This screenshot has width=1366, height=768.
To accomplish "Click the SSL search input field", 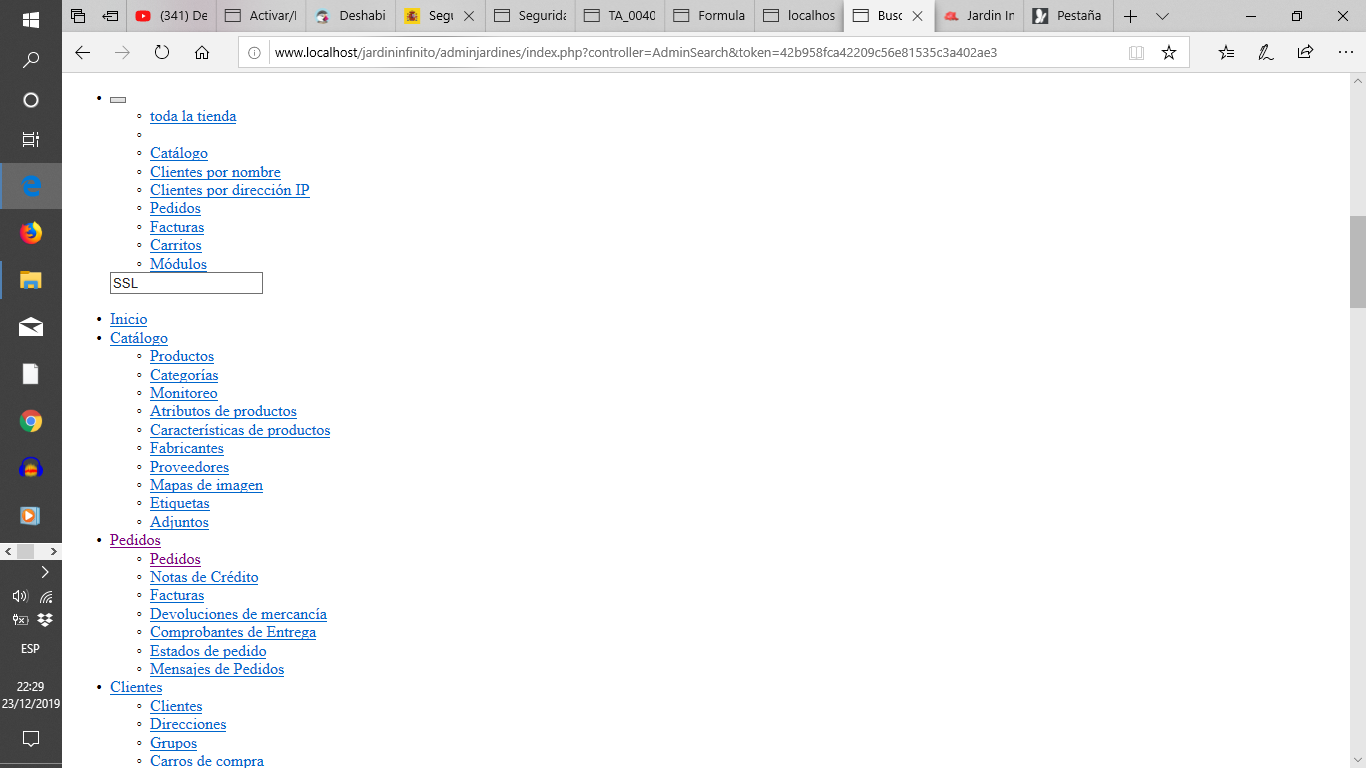I will [186, 283].
